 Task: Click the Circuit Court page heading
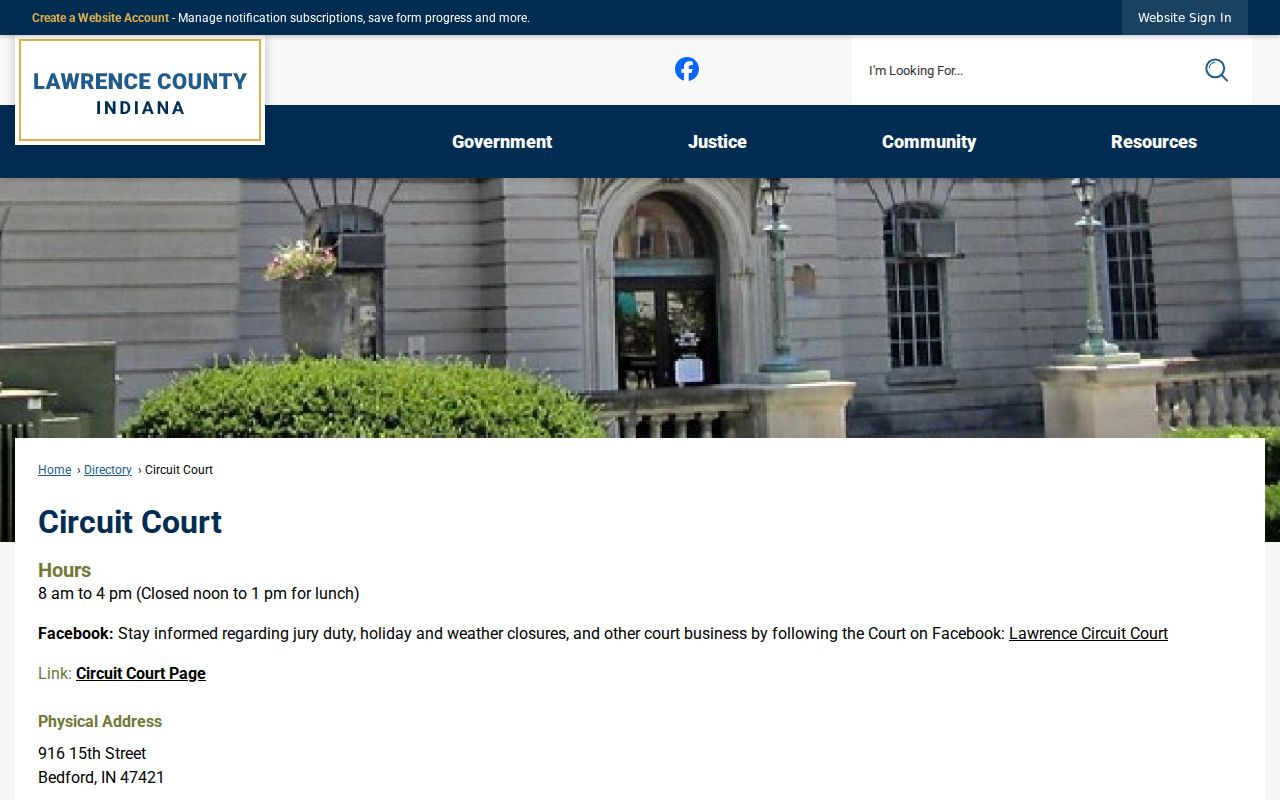tap(130, 522)
